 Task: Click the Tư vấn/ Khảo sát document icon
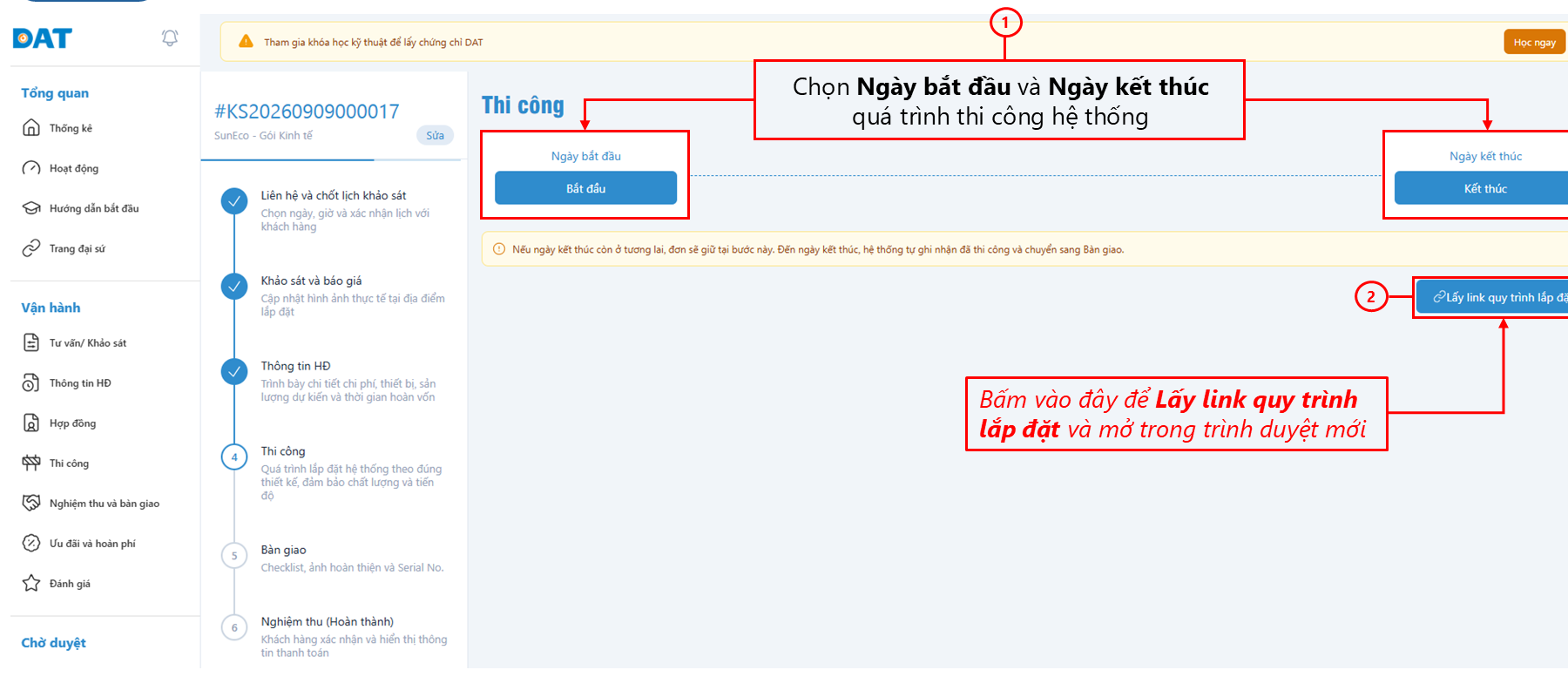tap(31, 342)
